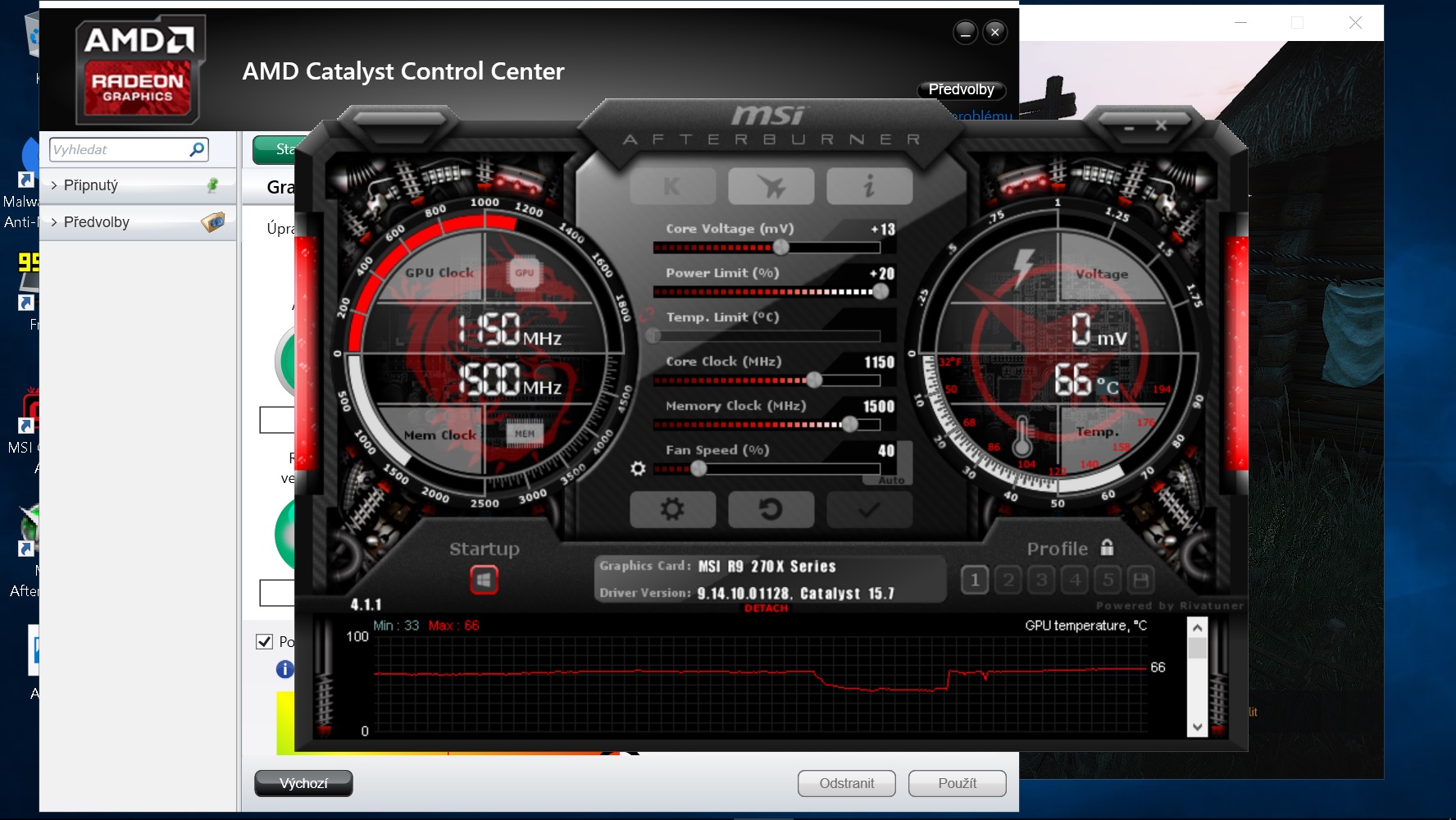The image size is (1456, 820).
Task: Select profile slot 1
Action: pos(975,581)
